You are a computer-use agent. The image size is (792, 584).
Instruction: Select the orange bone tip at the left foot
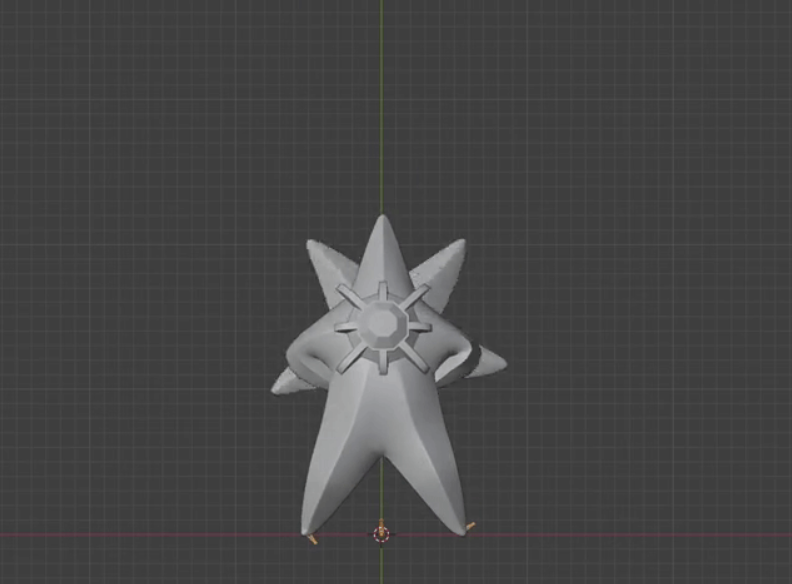[312, 539]
